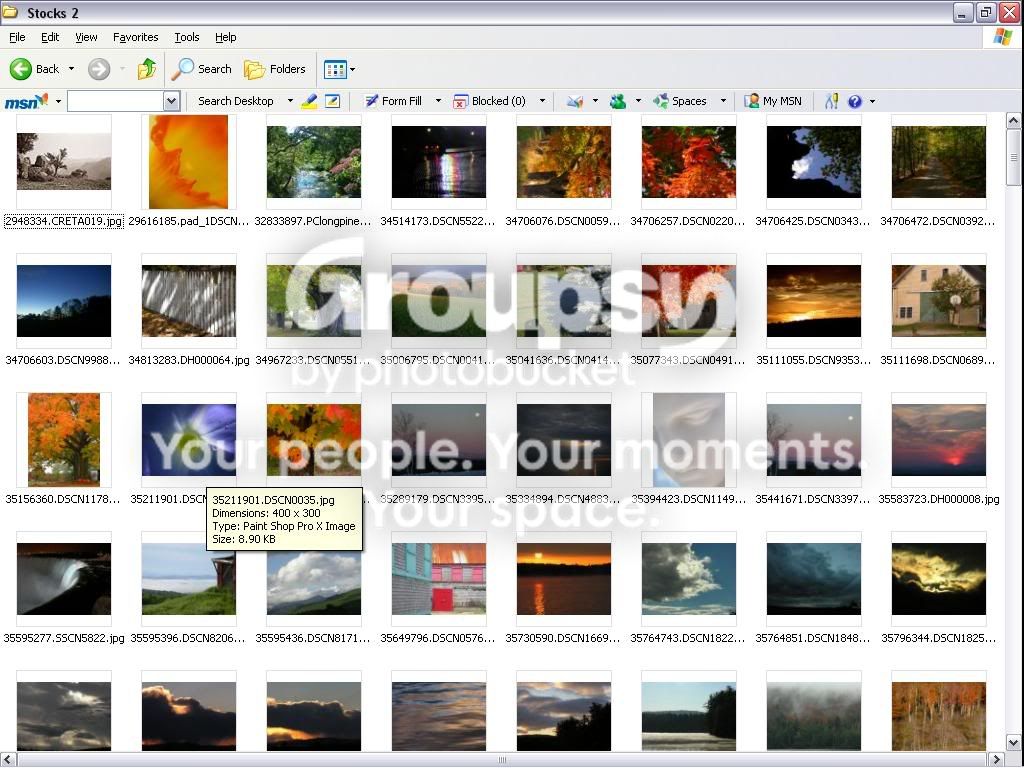Open the MSN Messenger people icon
This screenshot has height=768, width=1024.
618,101
